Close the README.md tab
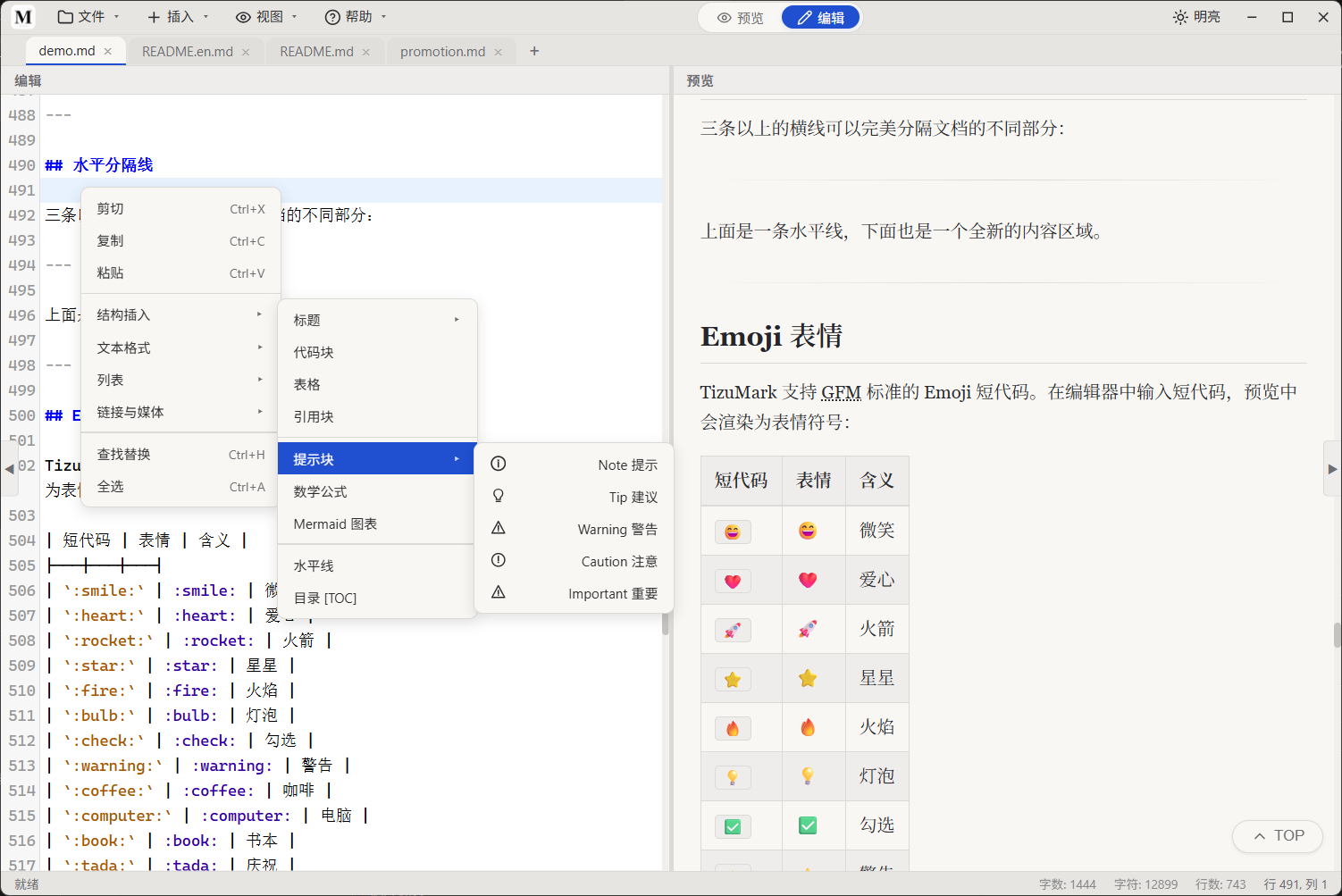This screenshot has width=1342, height=896. 365,52
